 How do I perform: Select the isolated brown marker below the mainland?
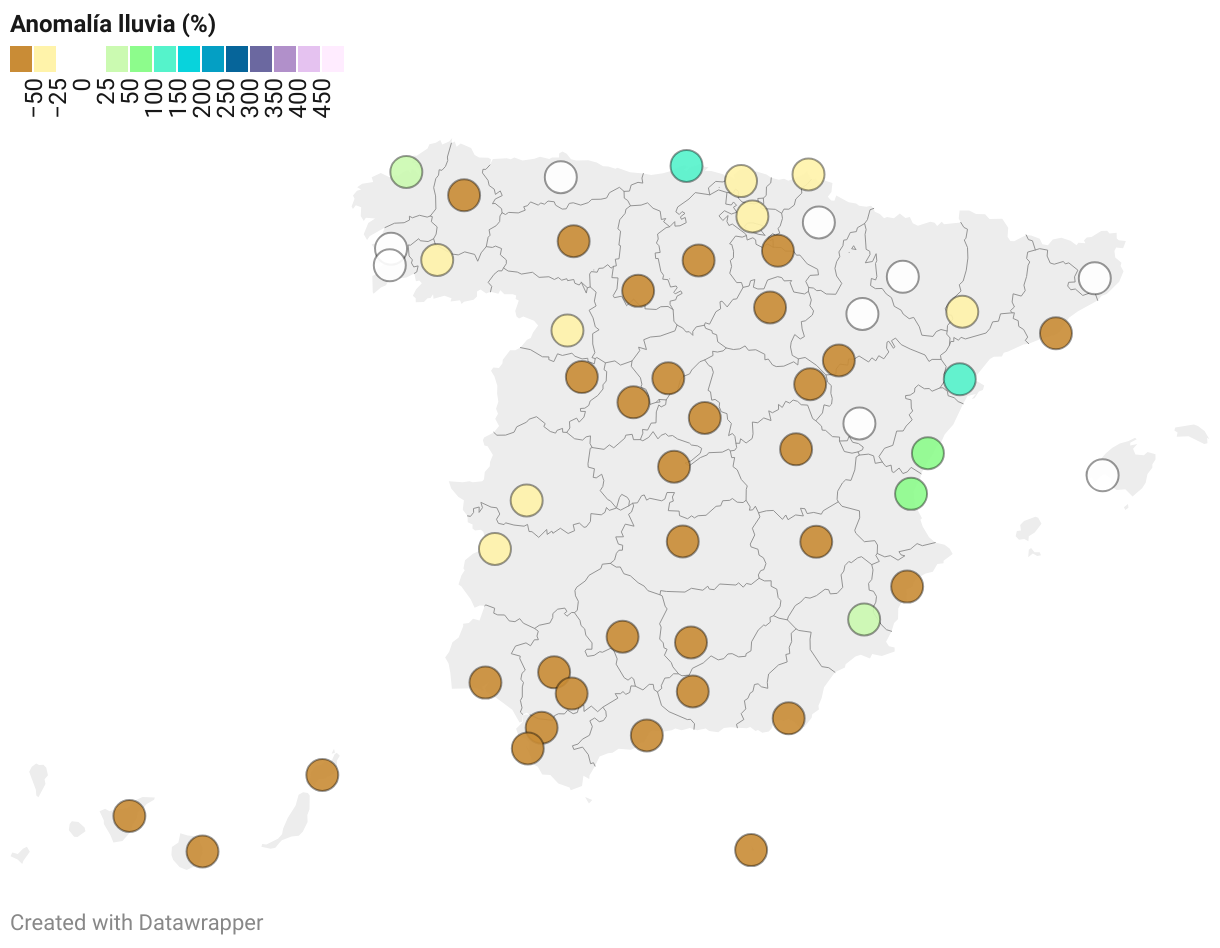click(x=751, y=850)
